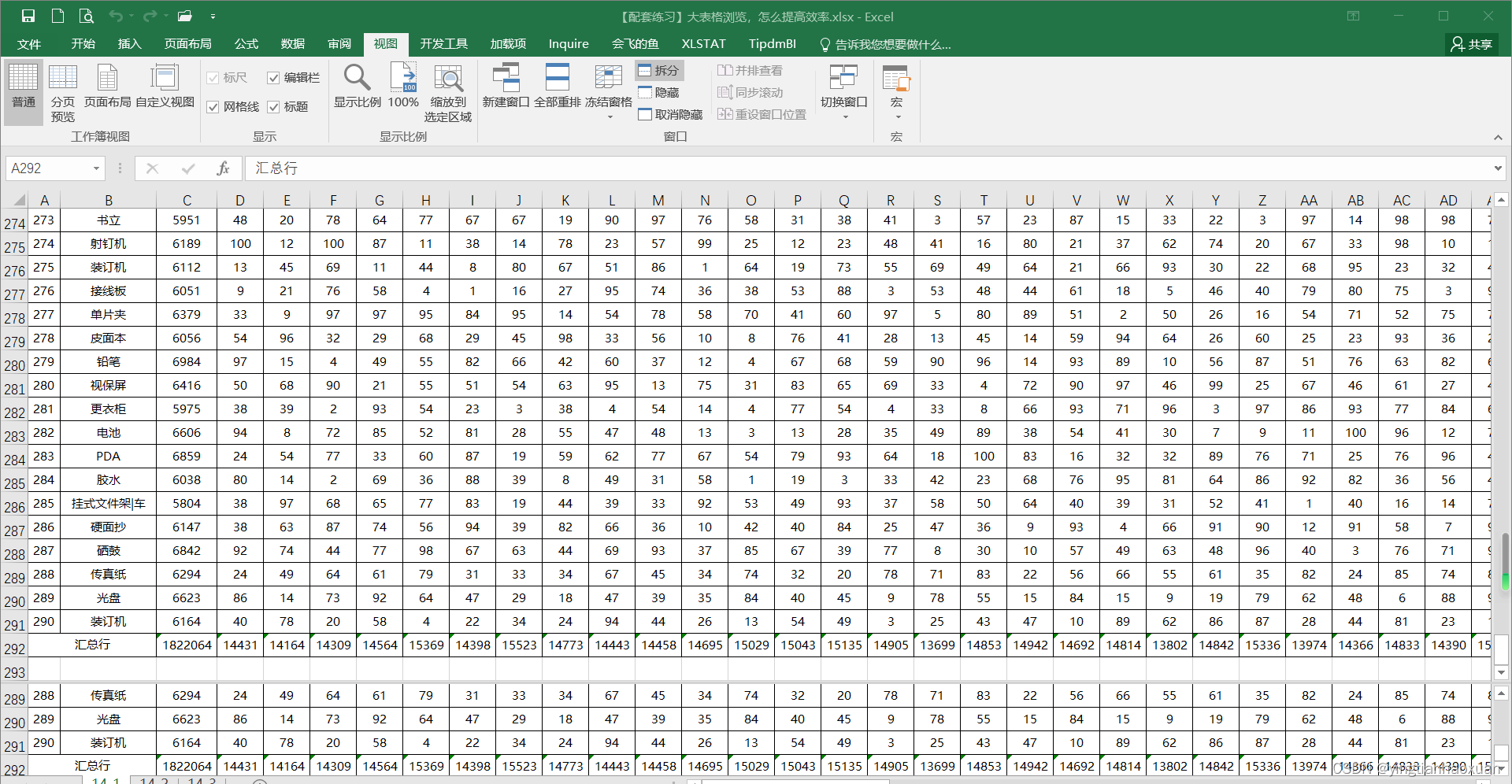Click the greyed 并排查看 side by side button

[x=750, y=70]
